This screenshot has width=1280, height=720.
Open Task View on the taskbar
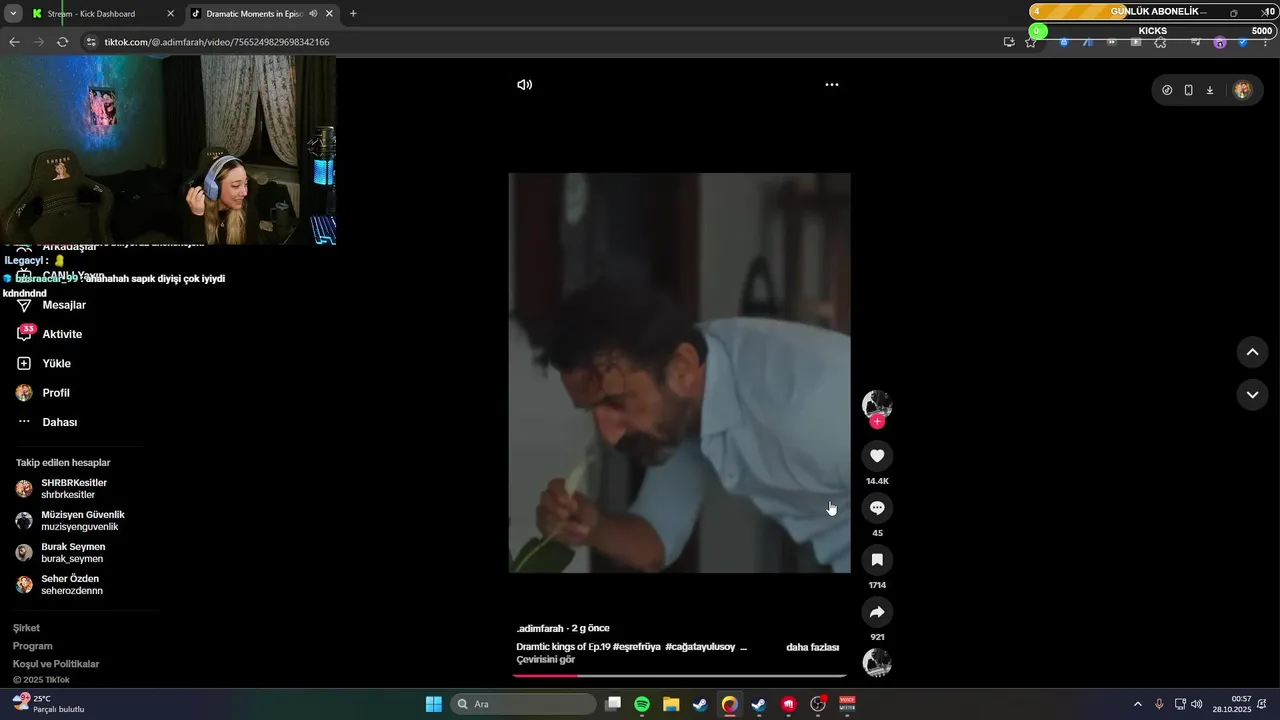click(614, 704)
